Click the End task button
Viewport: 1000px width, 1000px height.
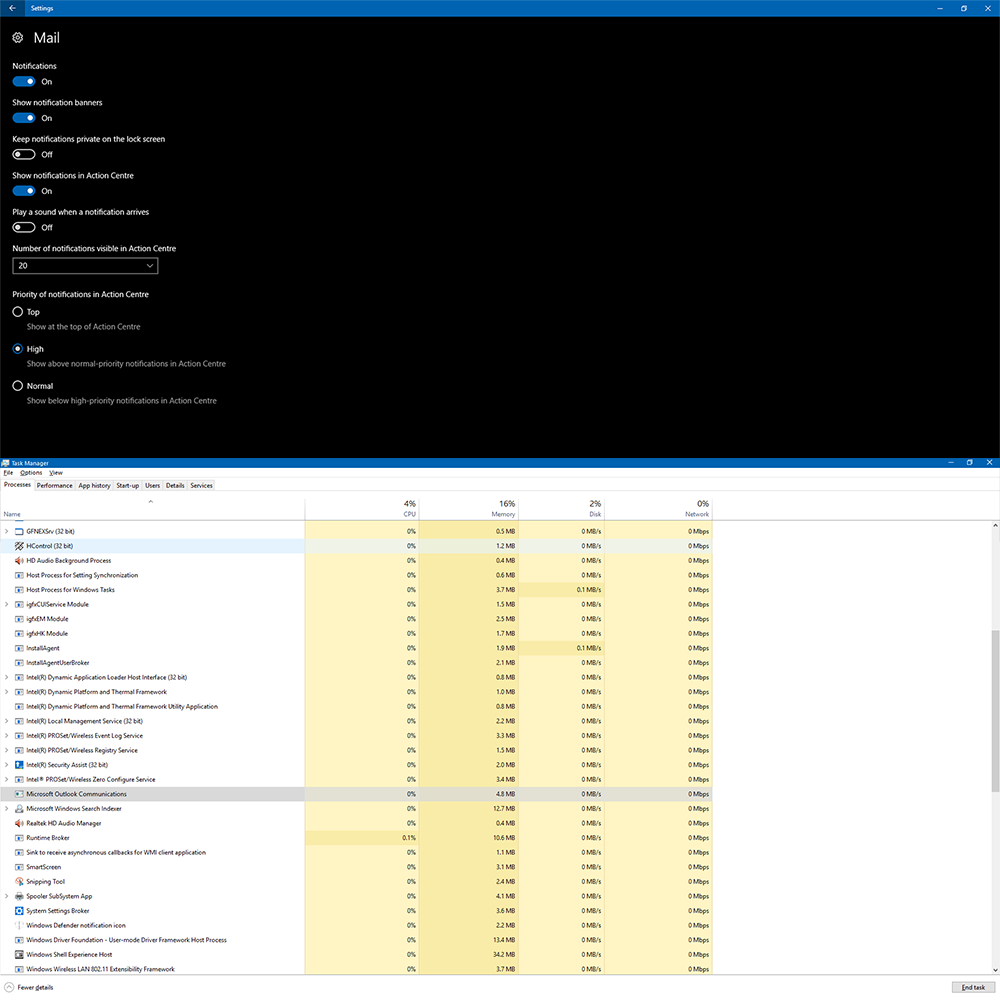973,987
